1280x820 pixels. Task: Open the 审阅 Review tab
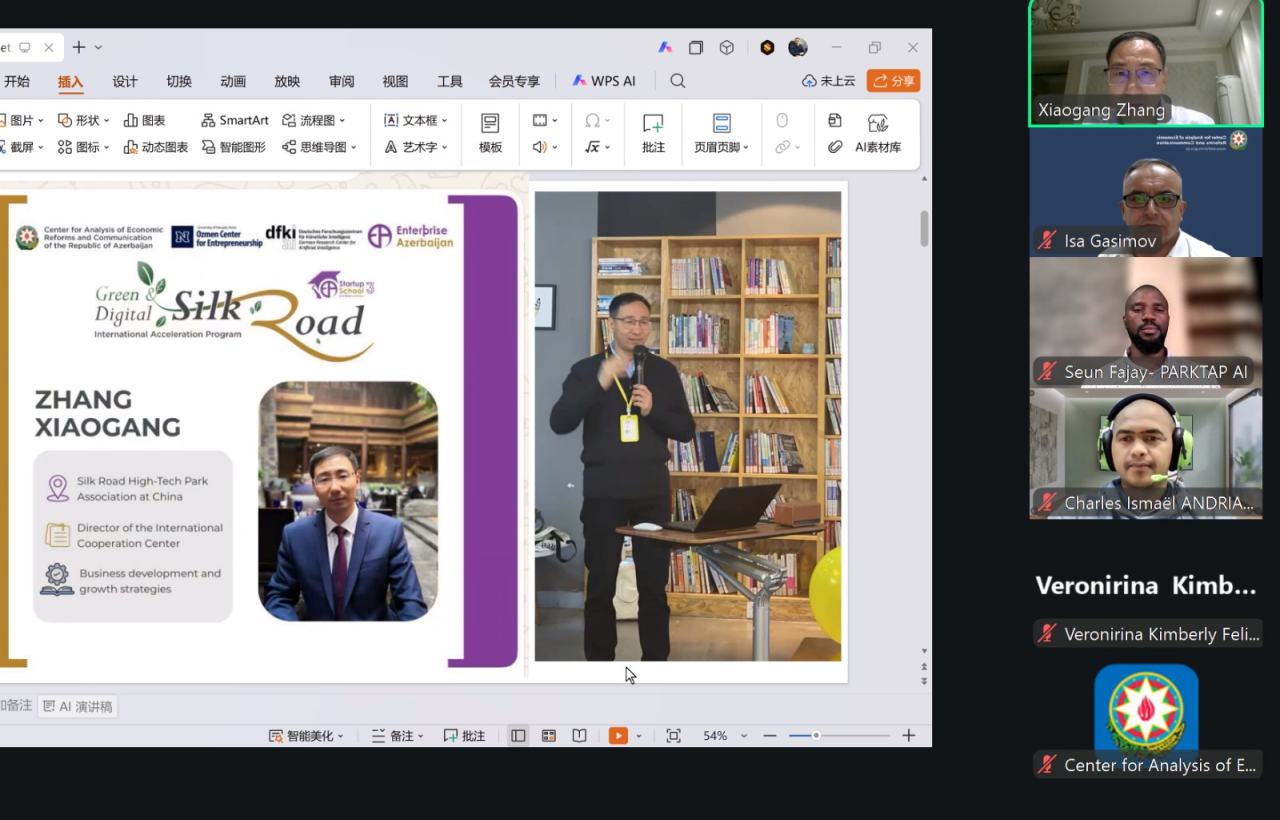point(341,81)
